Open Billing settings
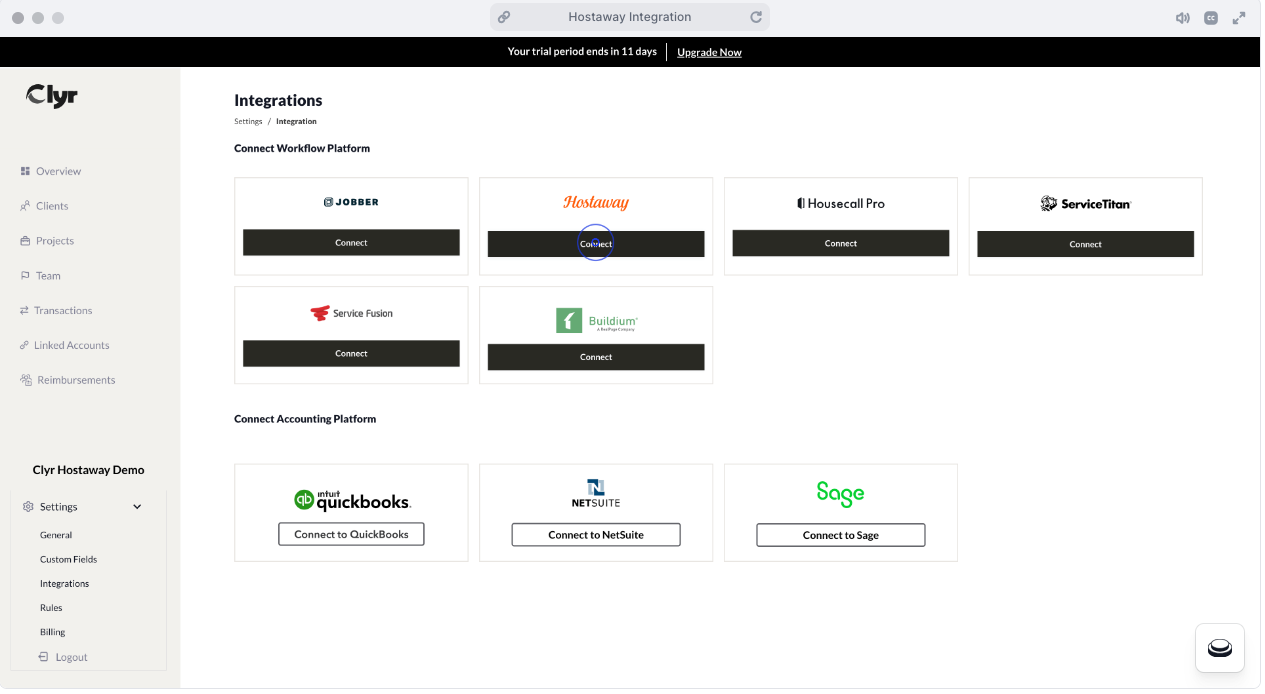 53,632
